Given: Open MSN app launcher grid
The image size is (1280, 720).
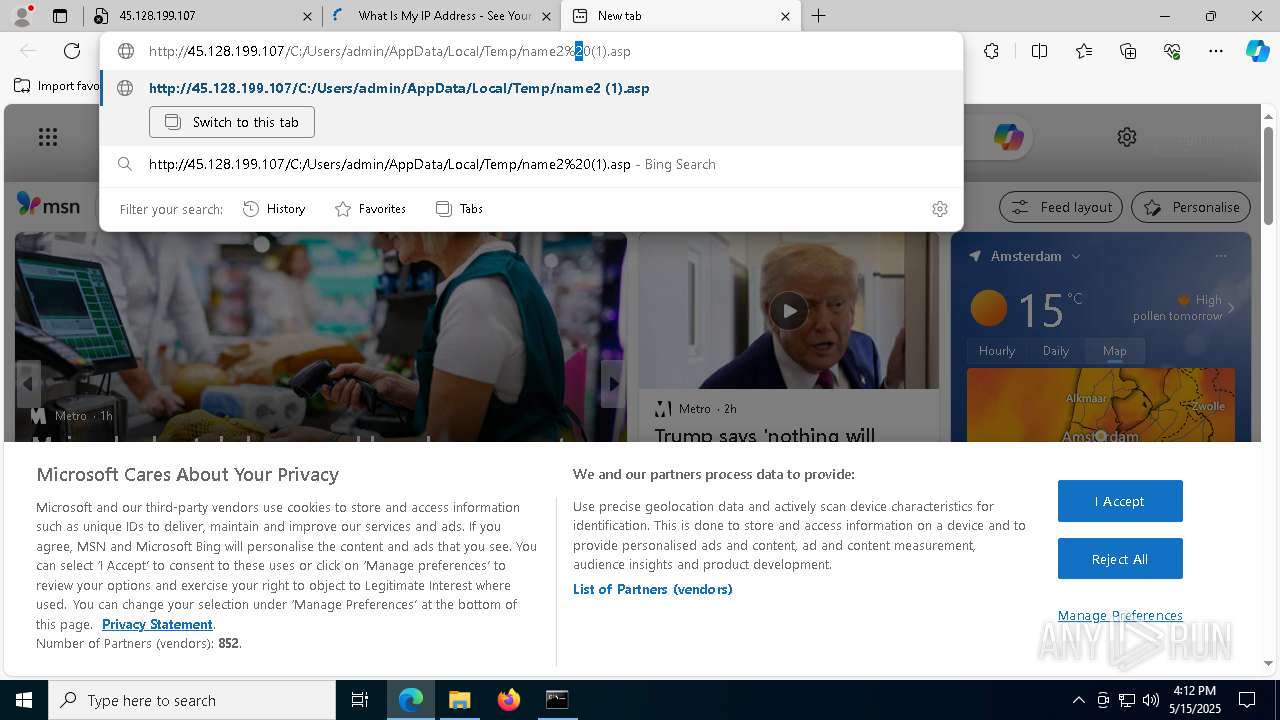Looking at the screenshot, I should (x=48, y=137).
